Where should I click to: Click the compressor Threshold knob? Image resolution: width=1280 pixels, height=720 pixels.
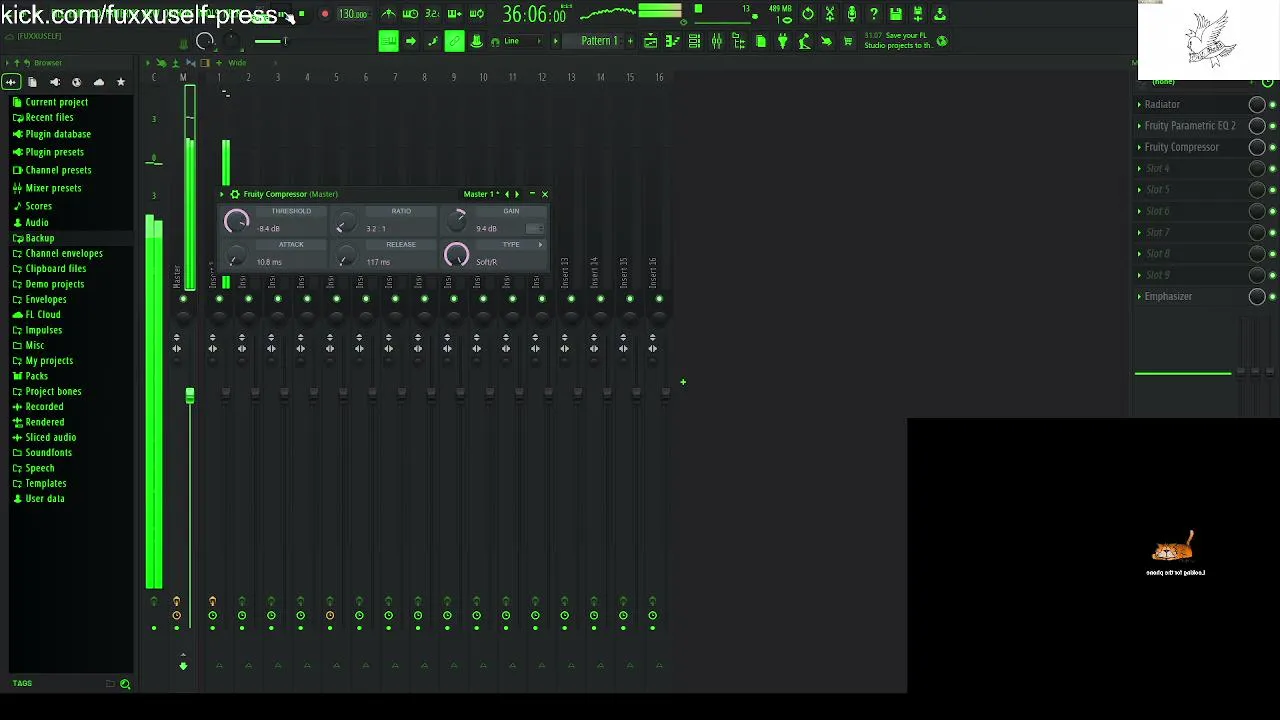tap(236, 222)
